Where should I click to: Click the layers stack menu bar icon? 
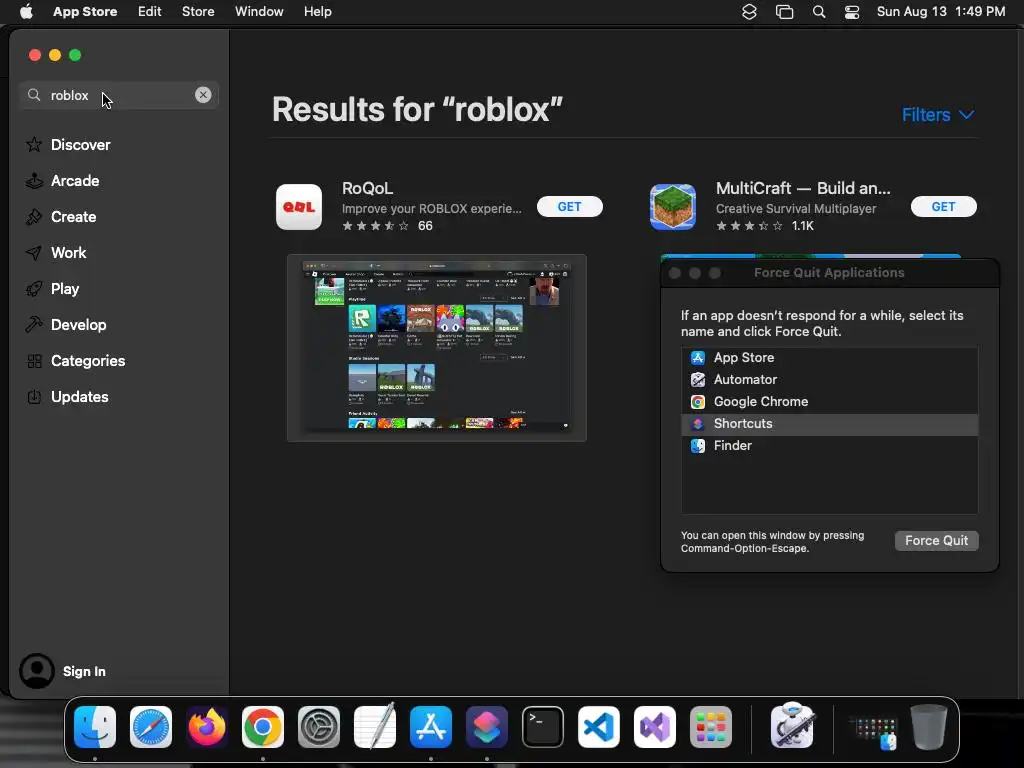tap(749, 12)
